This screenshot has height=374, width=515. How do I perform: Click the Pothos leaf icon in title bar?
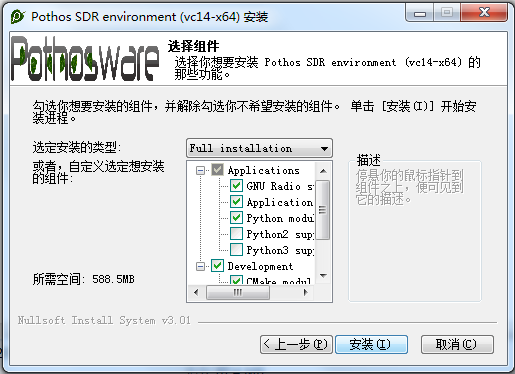click(x=17, y=16)
